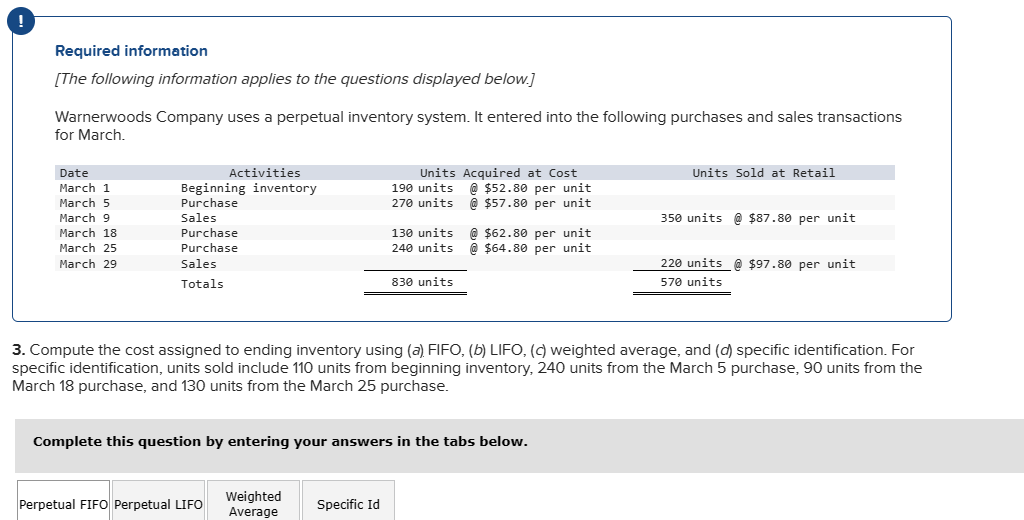Select the Weighted Average tab
Image resolution: width=1024 pixels, height=520 pixels.
253,501
